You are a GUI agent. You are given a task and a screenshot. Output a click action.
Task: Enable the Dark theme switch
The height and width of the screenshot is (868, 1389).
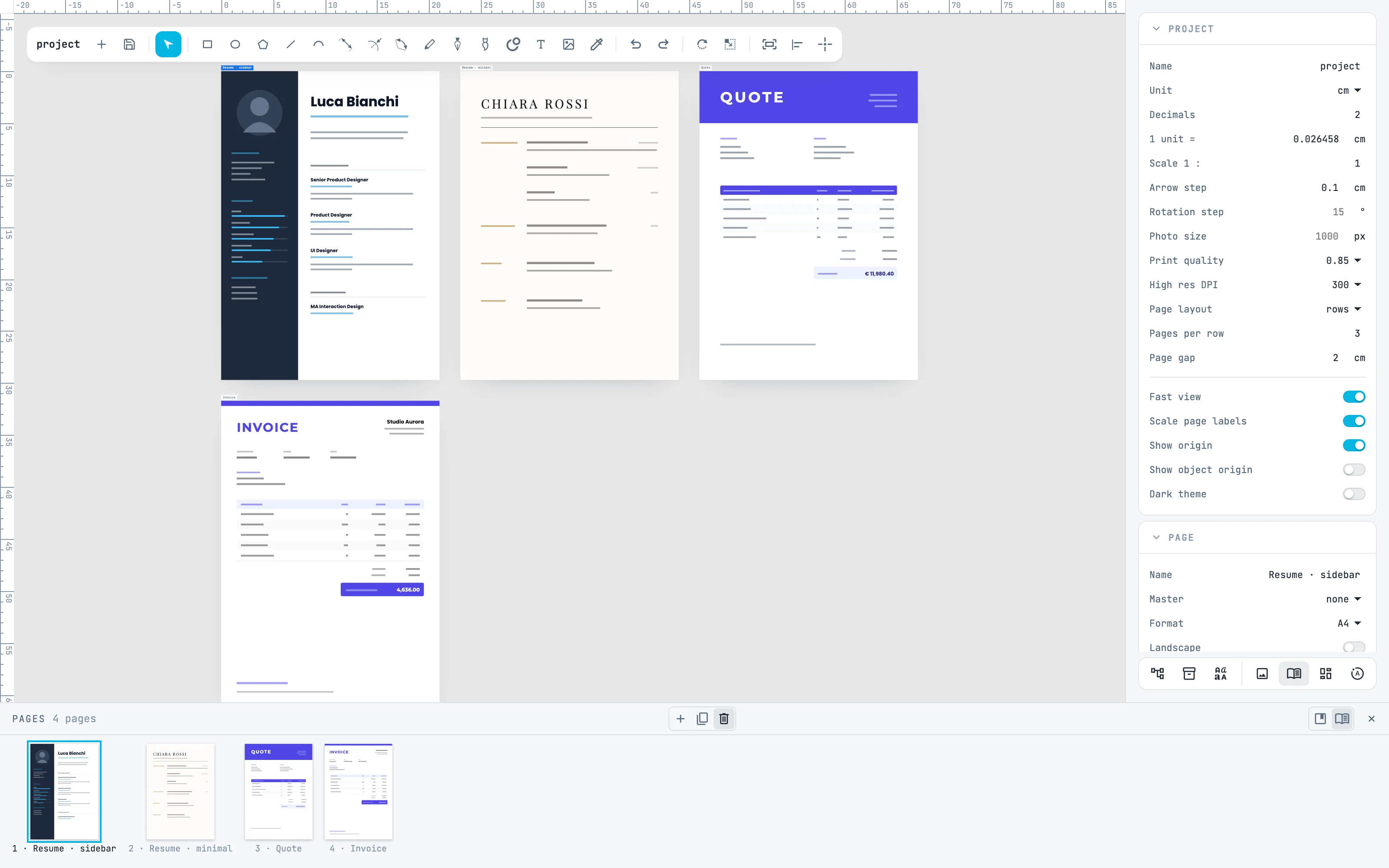pyautogui.click(x=1353, y=494)
